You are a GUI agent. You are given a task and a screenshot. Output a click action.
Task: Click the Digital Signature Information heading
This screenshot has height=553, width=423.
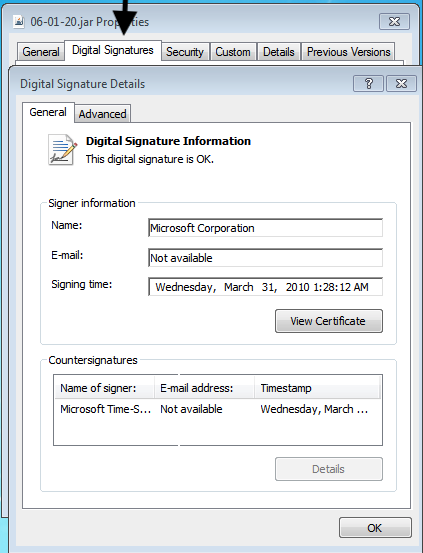(x=168, y=141)
